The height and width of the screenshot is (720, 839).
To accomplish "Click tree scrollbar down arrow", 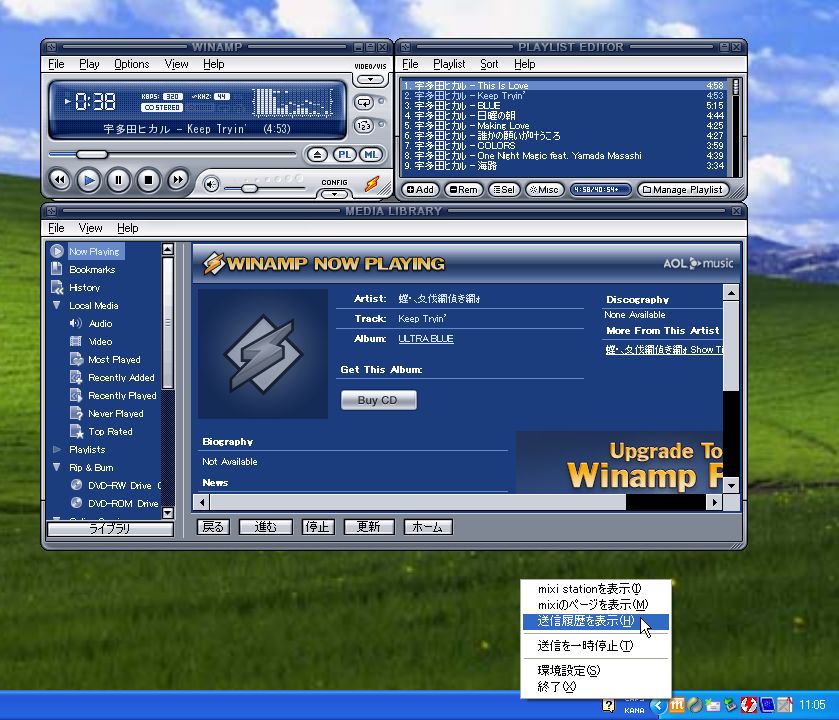I will coord(167,513).
